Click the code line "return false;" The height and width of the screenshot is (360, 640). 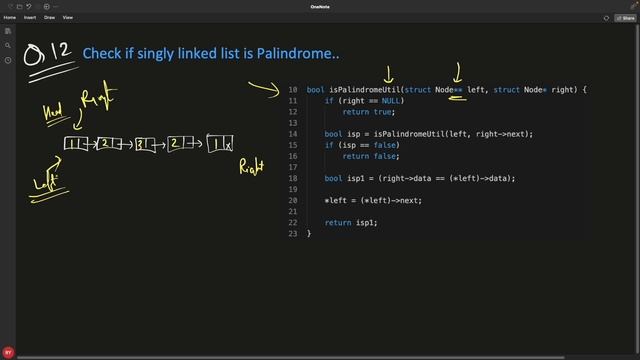coord(371,156)
